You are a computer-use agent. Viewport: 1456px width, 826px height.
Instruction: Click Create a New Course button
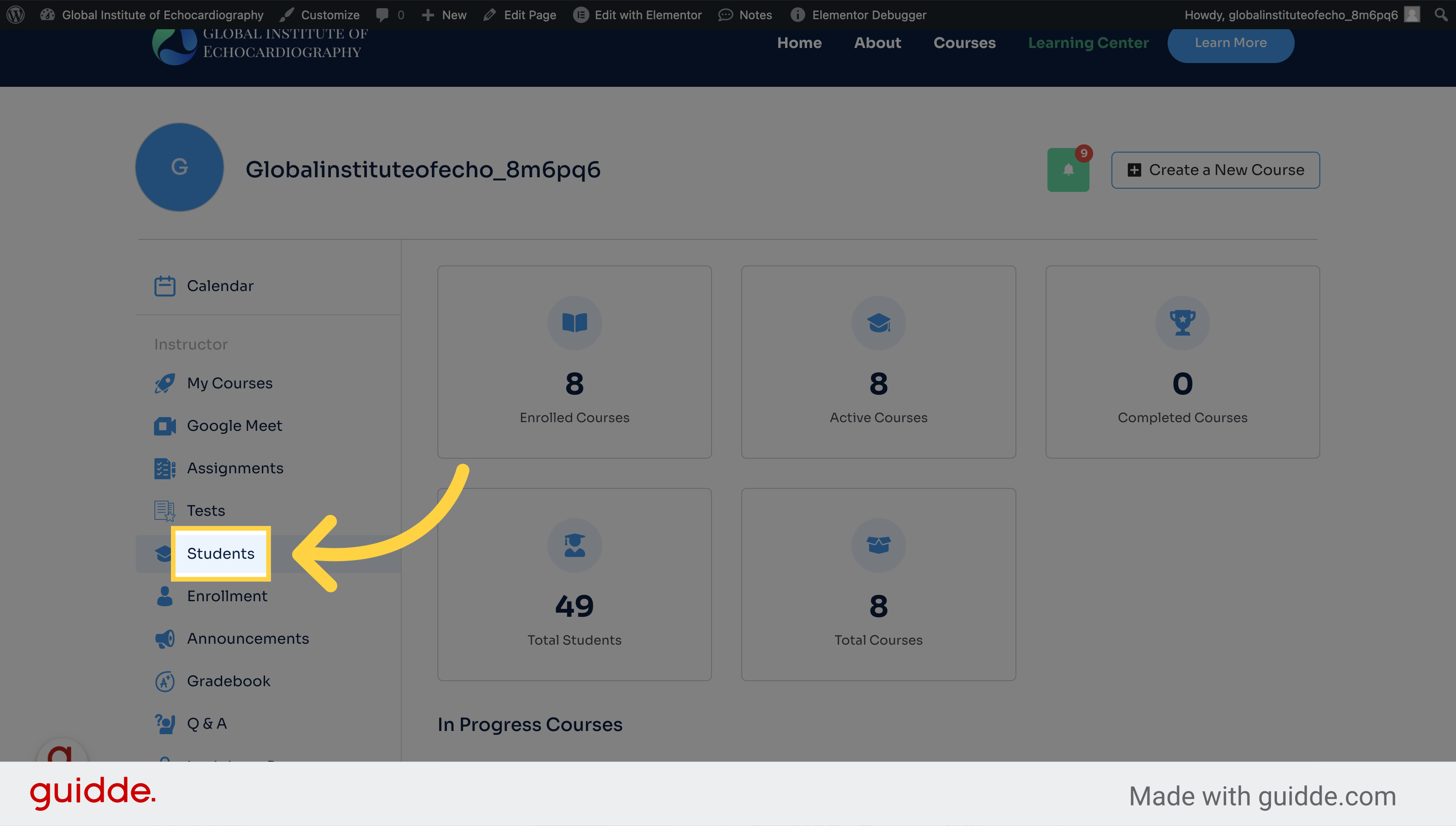click(1216, 169)
